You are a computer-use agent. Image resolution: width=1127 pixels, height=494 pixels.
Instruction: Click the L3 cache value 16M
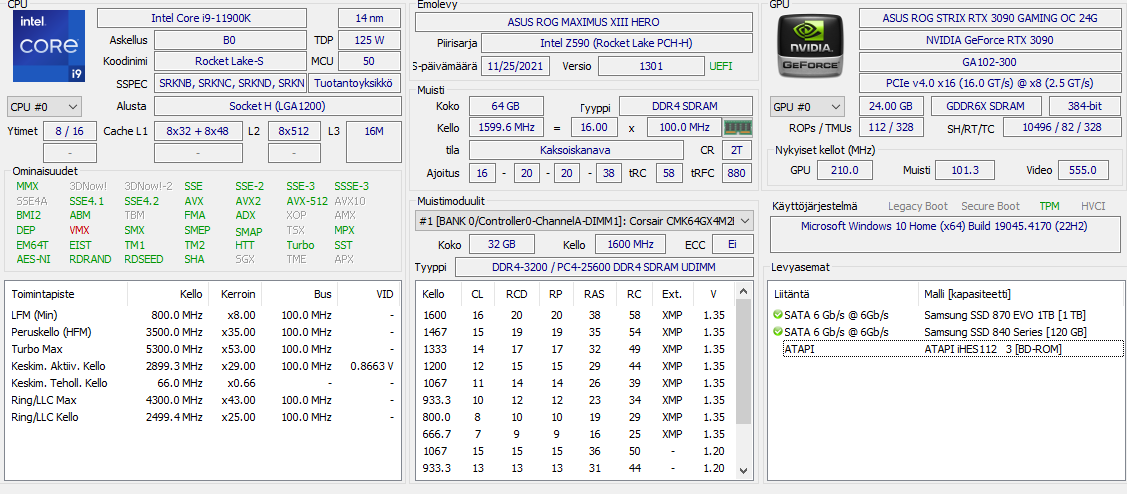(374, 142)
